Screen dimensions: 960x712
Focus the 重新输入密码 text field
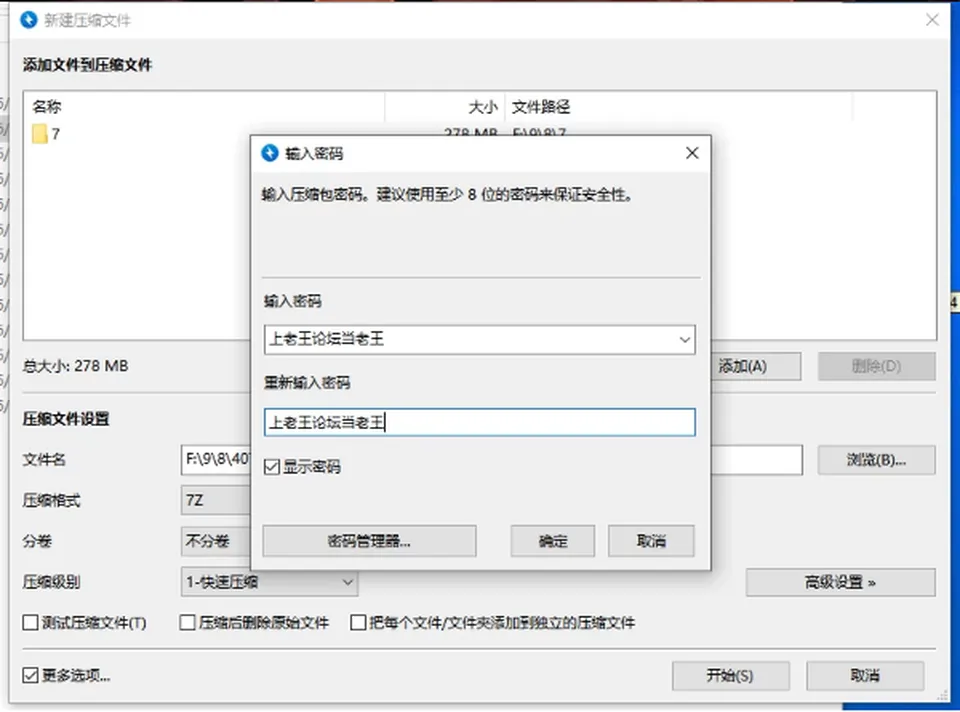point(480,422)
